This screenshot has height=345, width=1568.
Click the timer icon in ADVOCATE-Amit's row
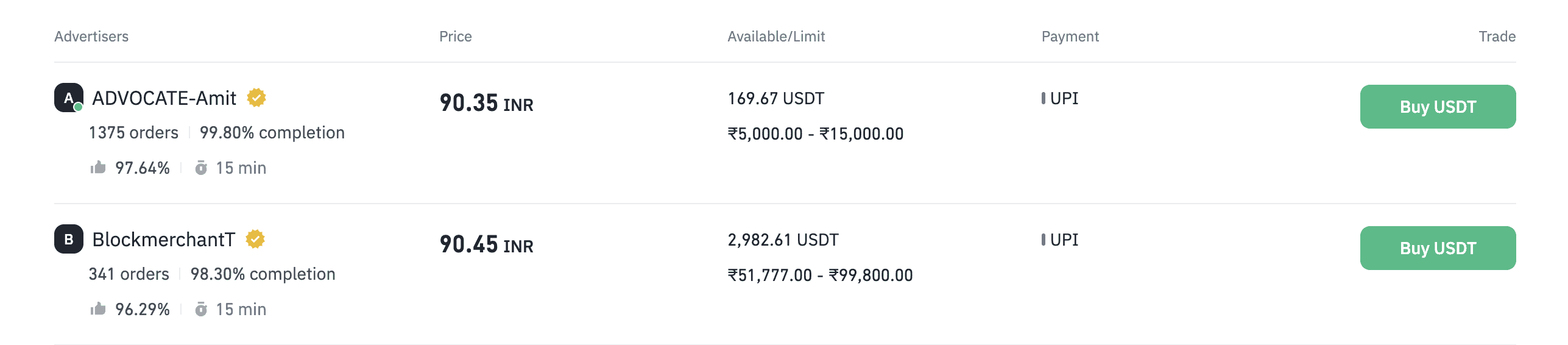(x=201, y=168)
